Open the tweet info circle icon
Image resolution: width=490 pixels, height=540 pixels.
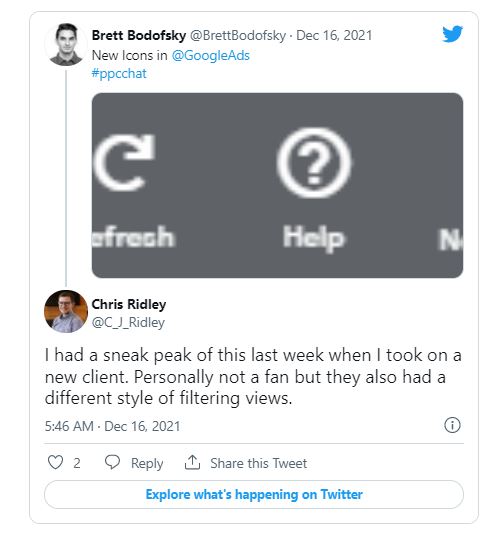point(452,425)
